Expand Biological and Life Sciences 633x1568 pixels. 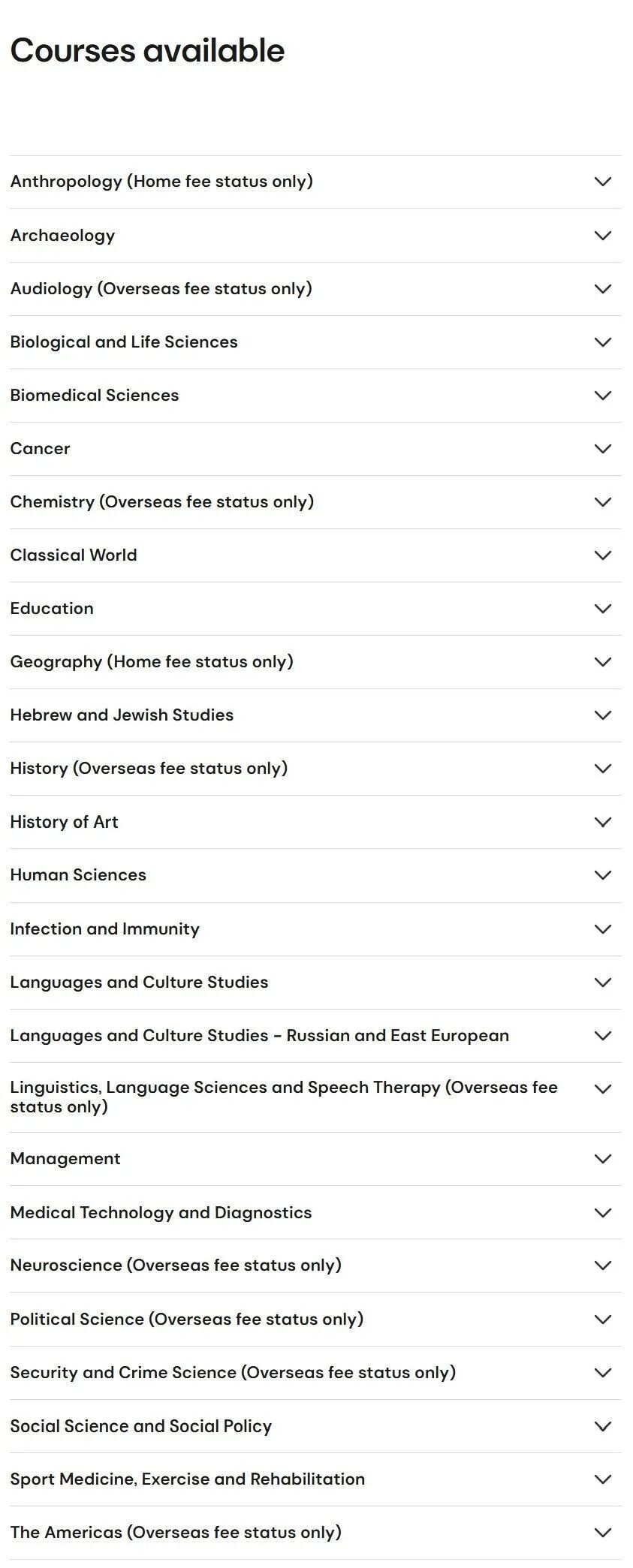click(315, 342)
